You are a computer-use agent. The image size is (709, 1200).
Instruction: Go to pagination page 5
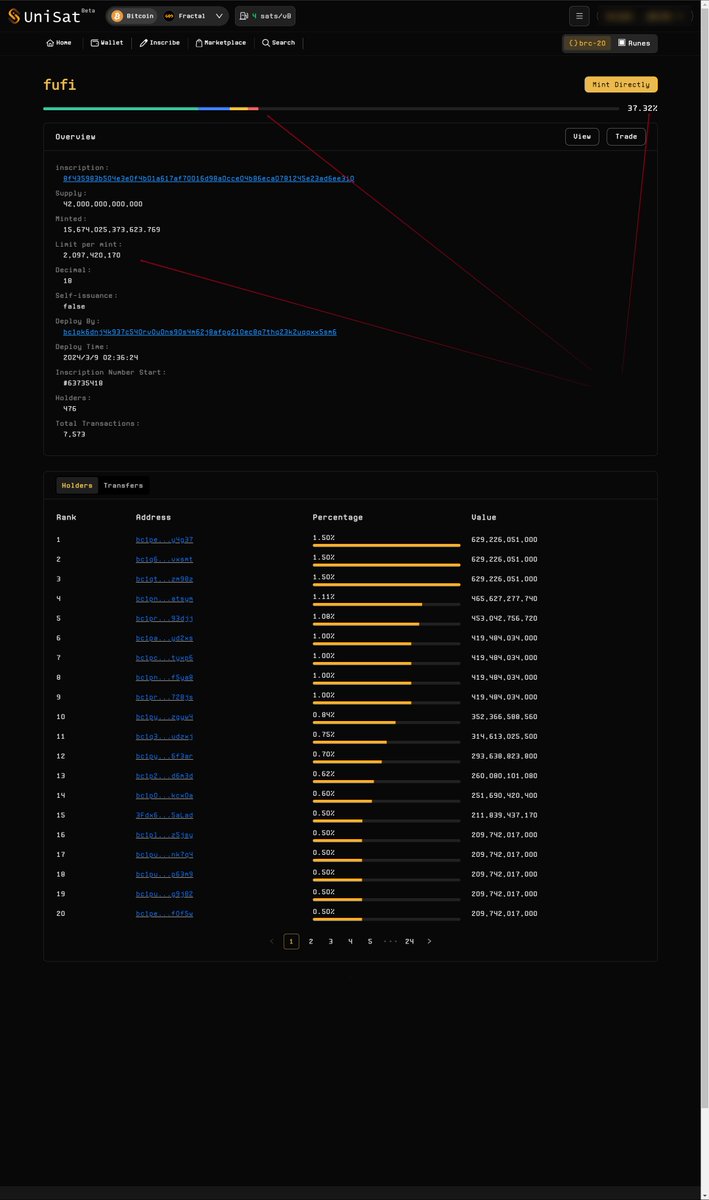pos(370,941)
